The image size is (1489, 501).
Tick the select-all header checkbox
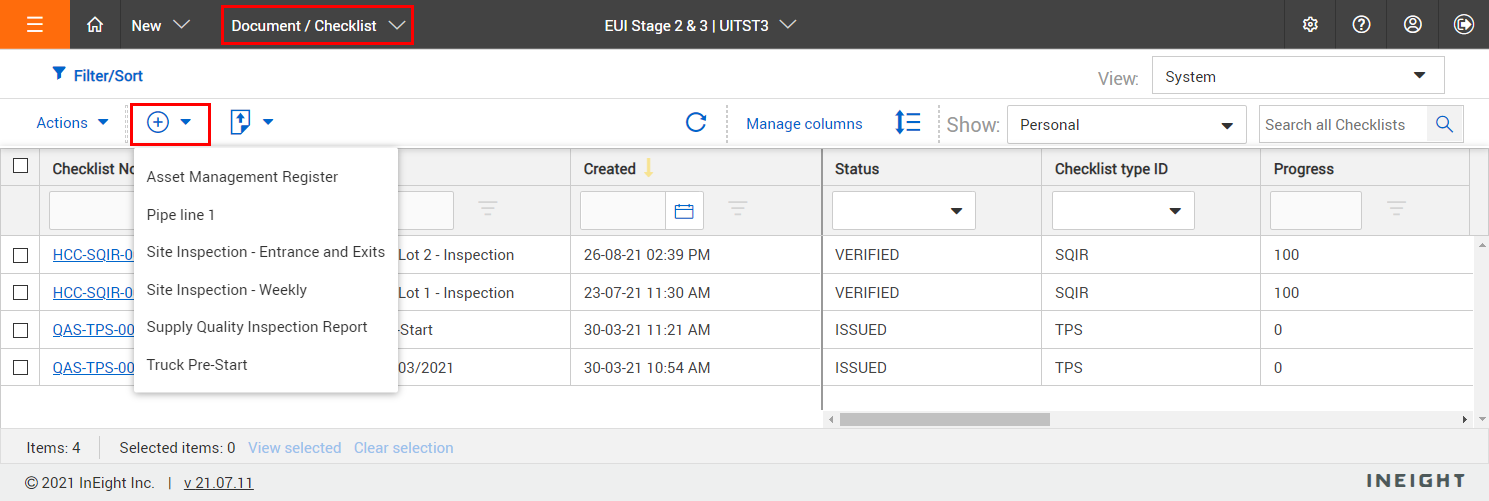coord(20,167)
